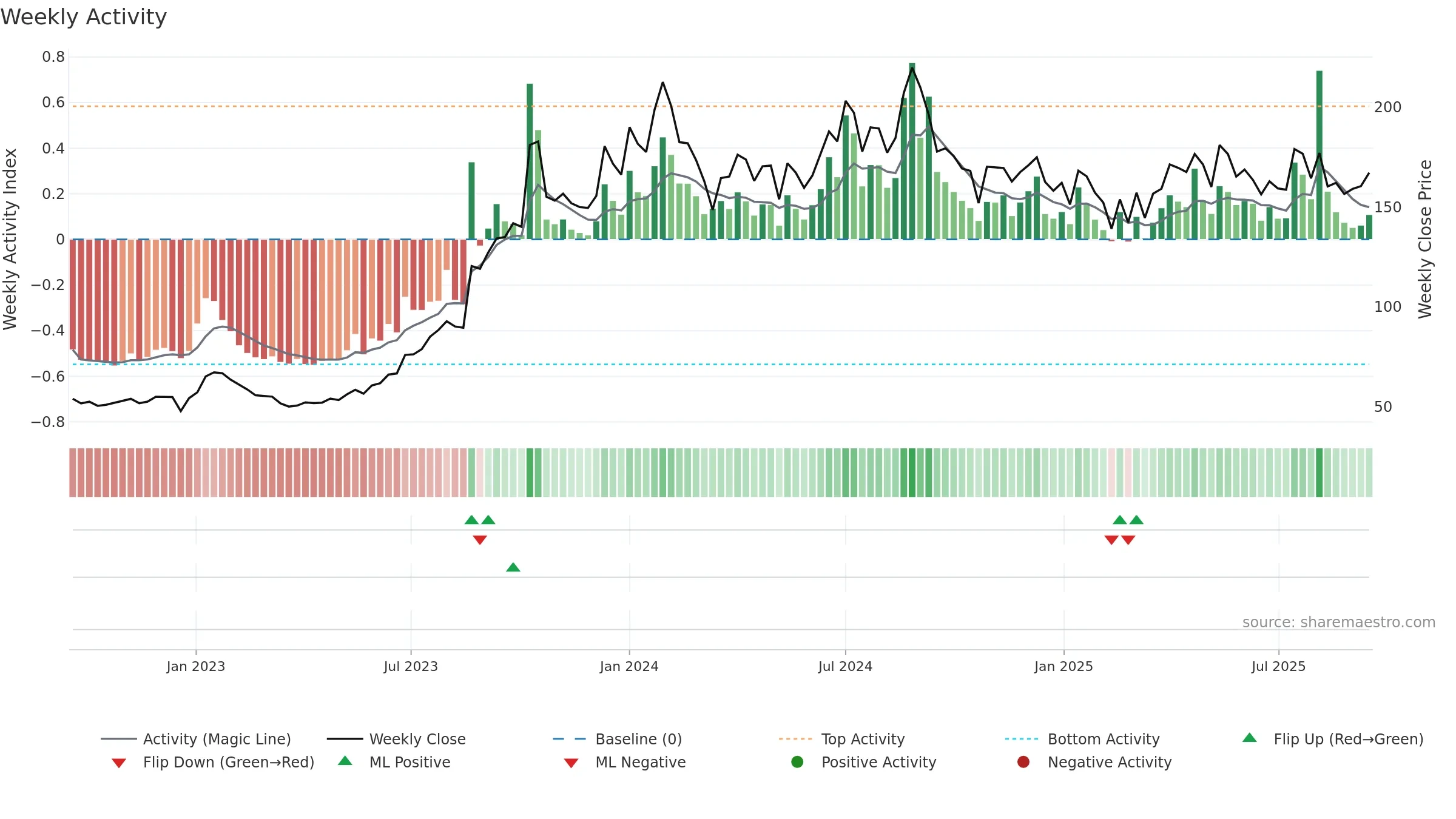The width and height of the screenshot is (1456, 819).
Task: Click the Jul 2023 x-axis tick label
Action: pos(411,666)
